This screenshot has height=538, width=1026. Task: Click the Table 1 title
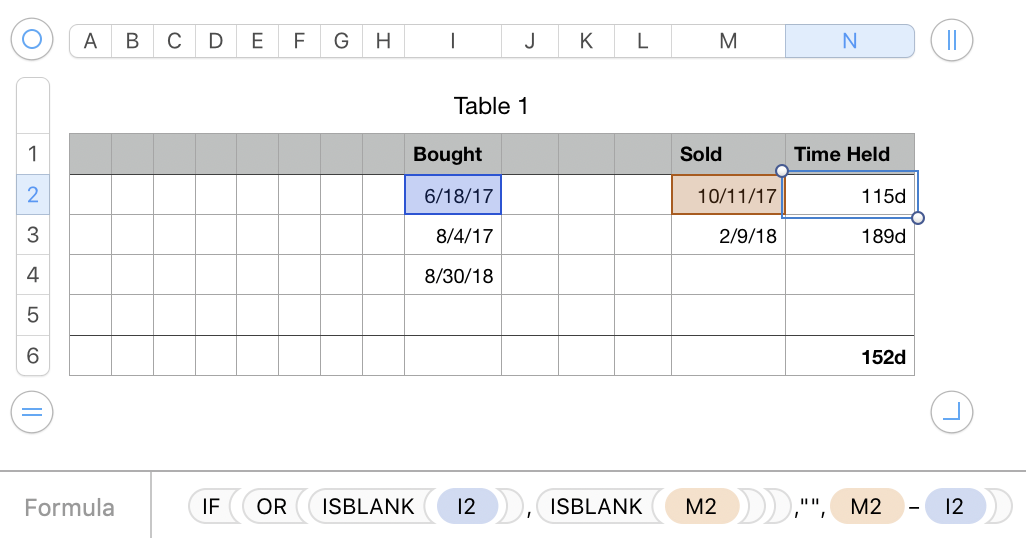(491, 106)
